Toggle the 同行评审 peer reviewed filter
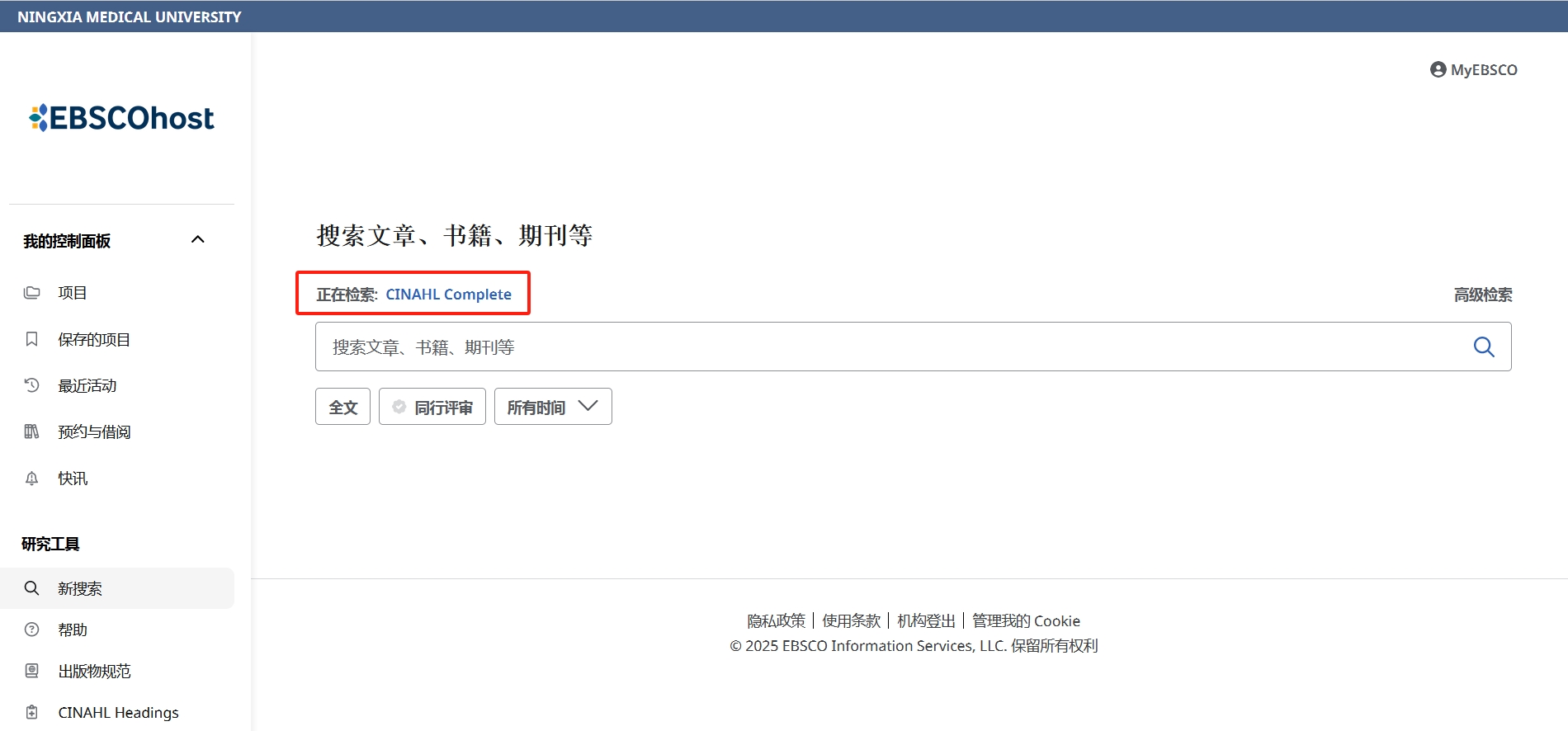Image resolution: width=1568 pixels, height=731 pixels. tap(432, 407)
